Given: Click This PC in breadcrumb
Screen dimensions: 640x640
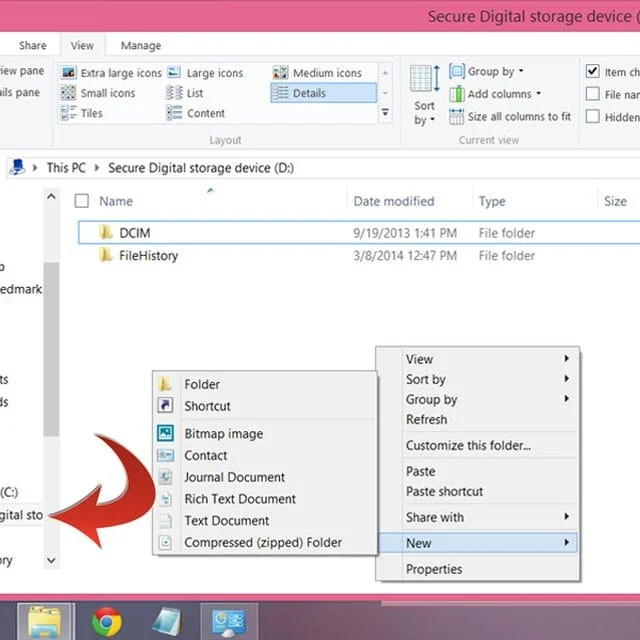Looking at the screenshot, I should click(x=66, y=167).
